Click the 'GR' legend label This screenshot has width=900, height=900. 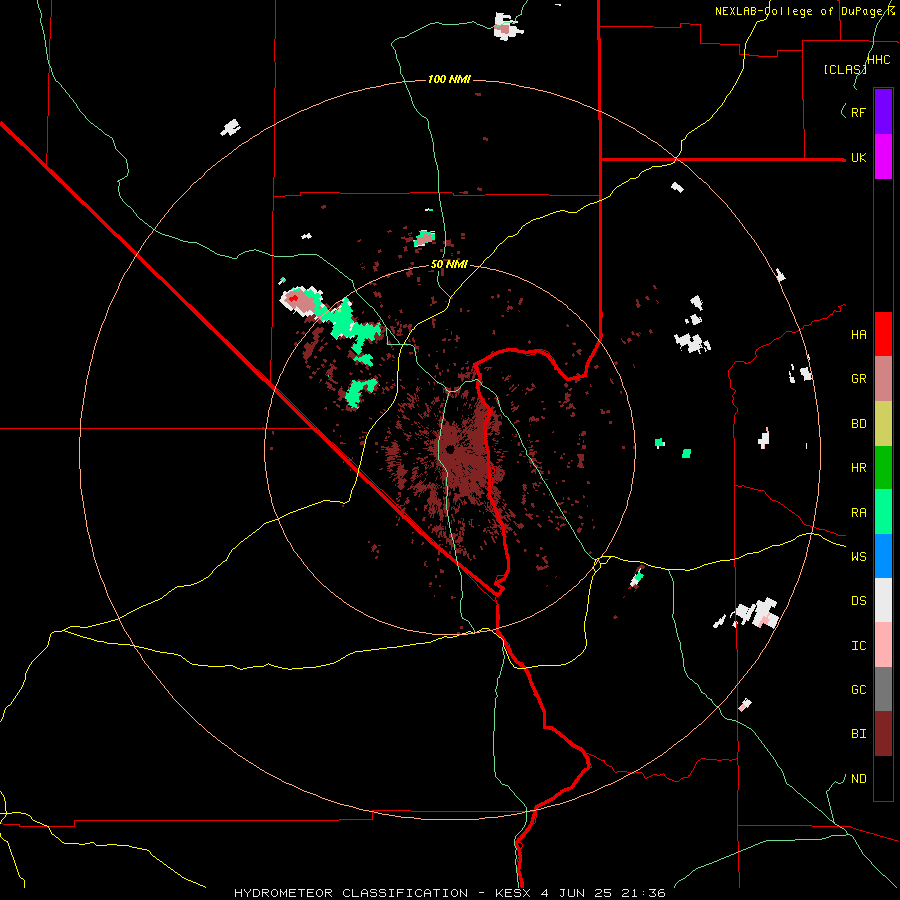pyautogui.click(x=858, y=379)
